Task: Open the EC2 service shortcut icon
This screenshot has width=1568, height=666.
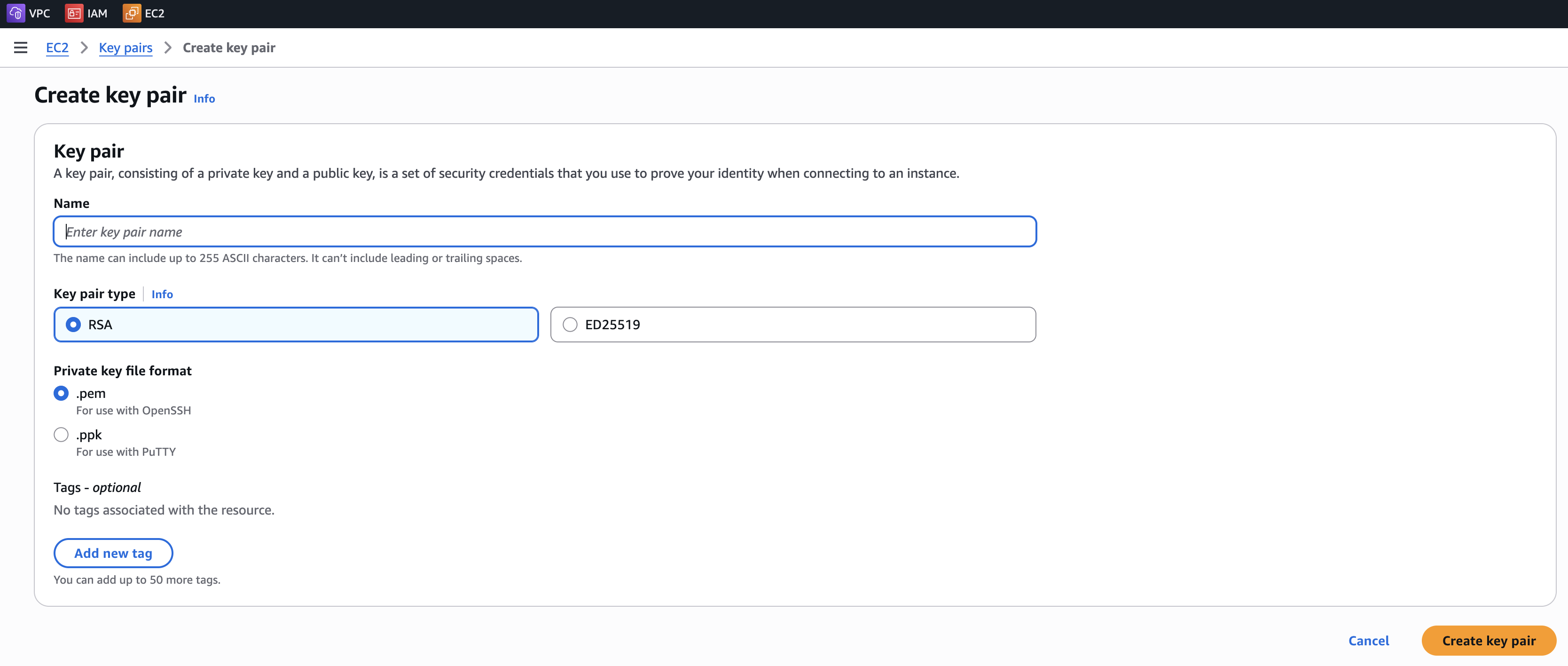Action: coord(132,13)
